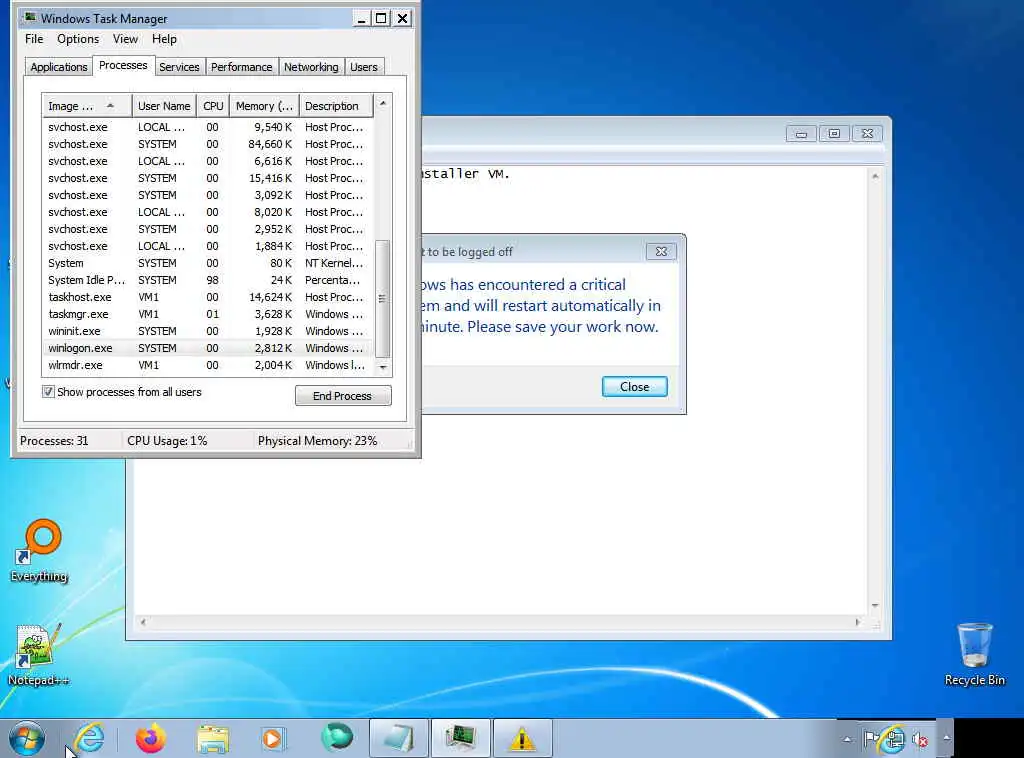1024x758 pixels.
Task: Switch to the Networking tab
Action: click(311, 67)
